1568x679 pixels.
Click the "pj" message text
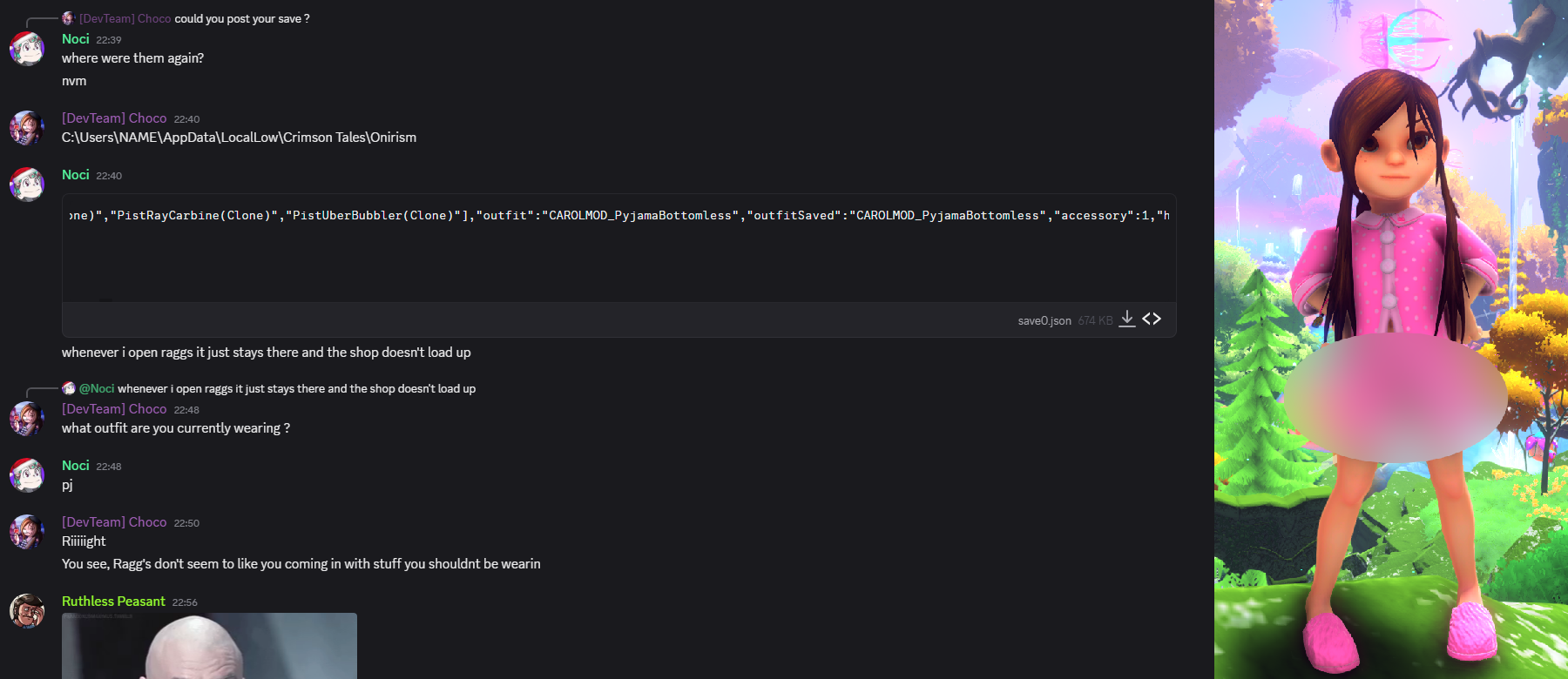67,485
